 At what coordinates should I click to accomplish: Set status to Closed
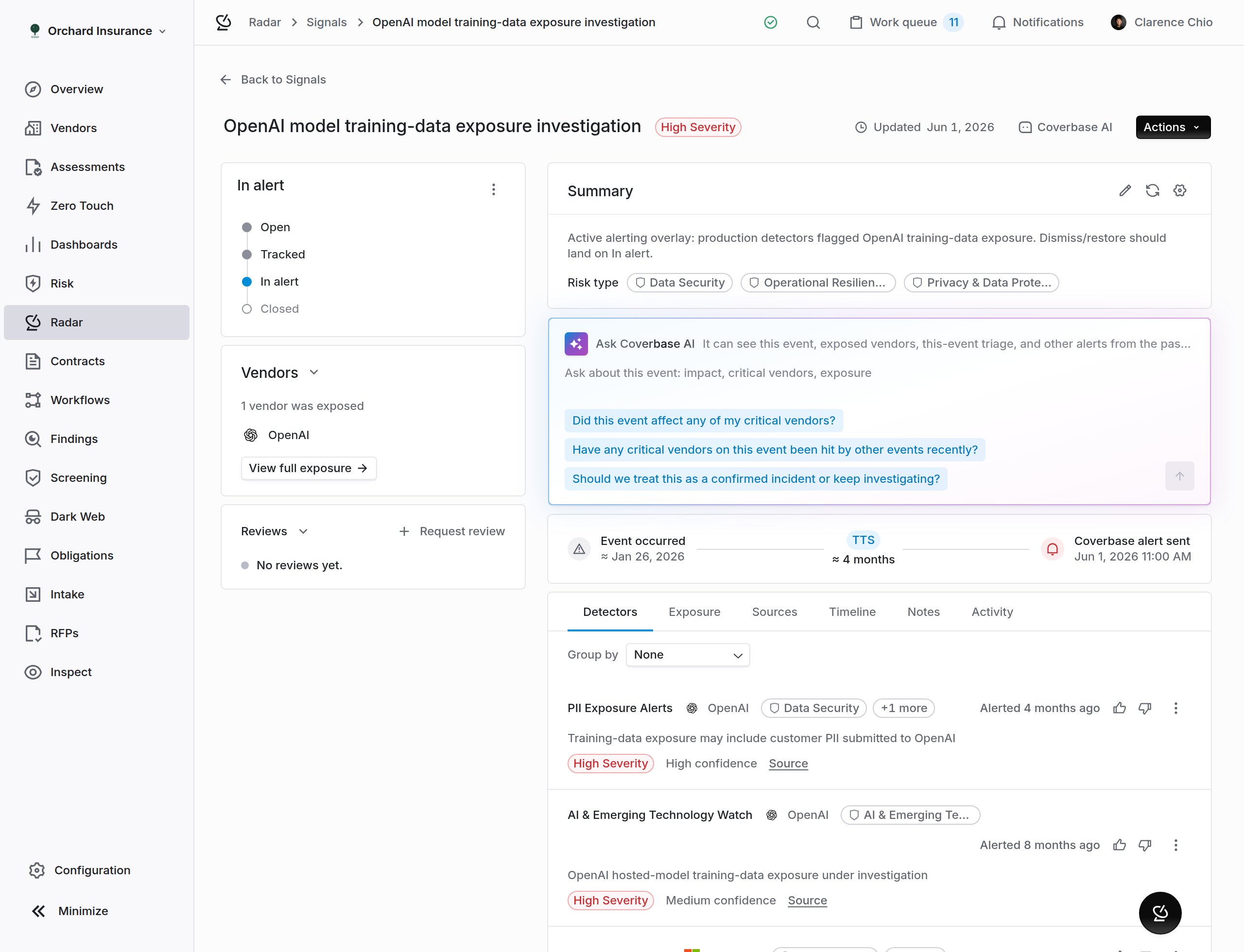pyautogui.click(x=271, y=309)
